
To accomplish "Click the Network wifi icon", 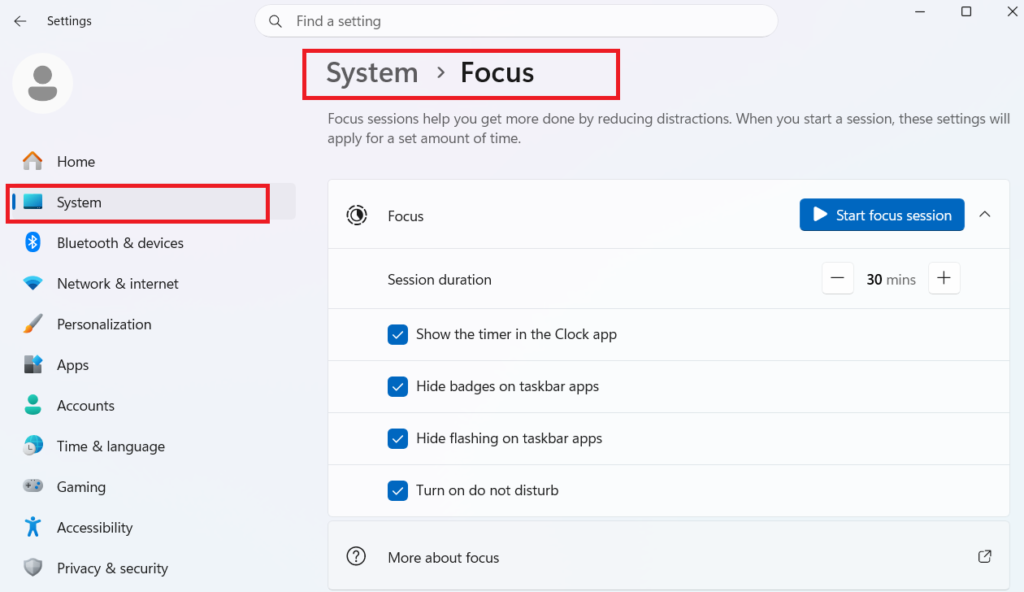I will click(33, 283).
